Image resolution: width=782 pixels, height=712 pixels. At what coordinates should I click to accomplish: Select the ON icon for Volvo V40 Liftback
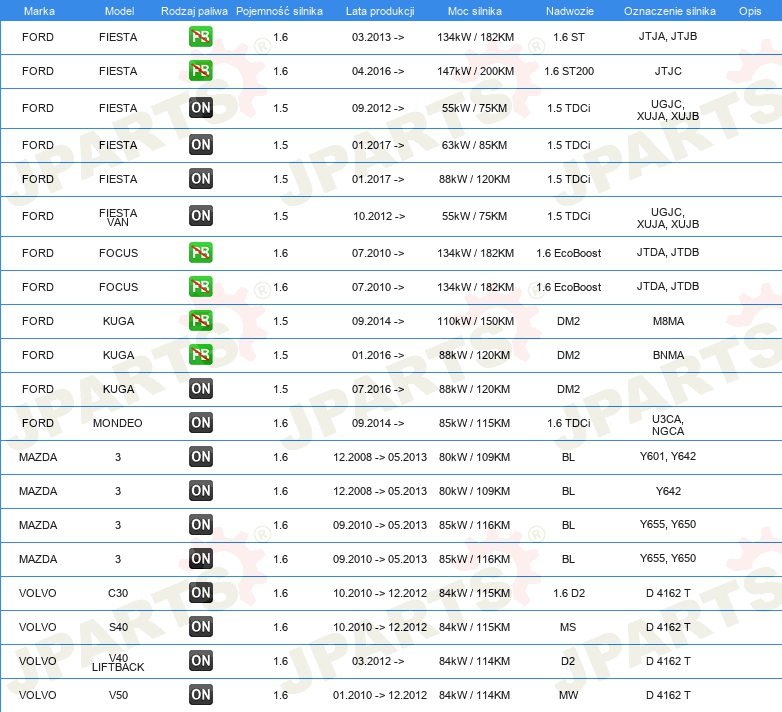[201, 661]
